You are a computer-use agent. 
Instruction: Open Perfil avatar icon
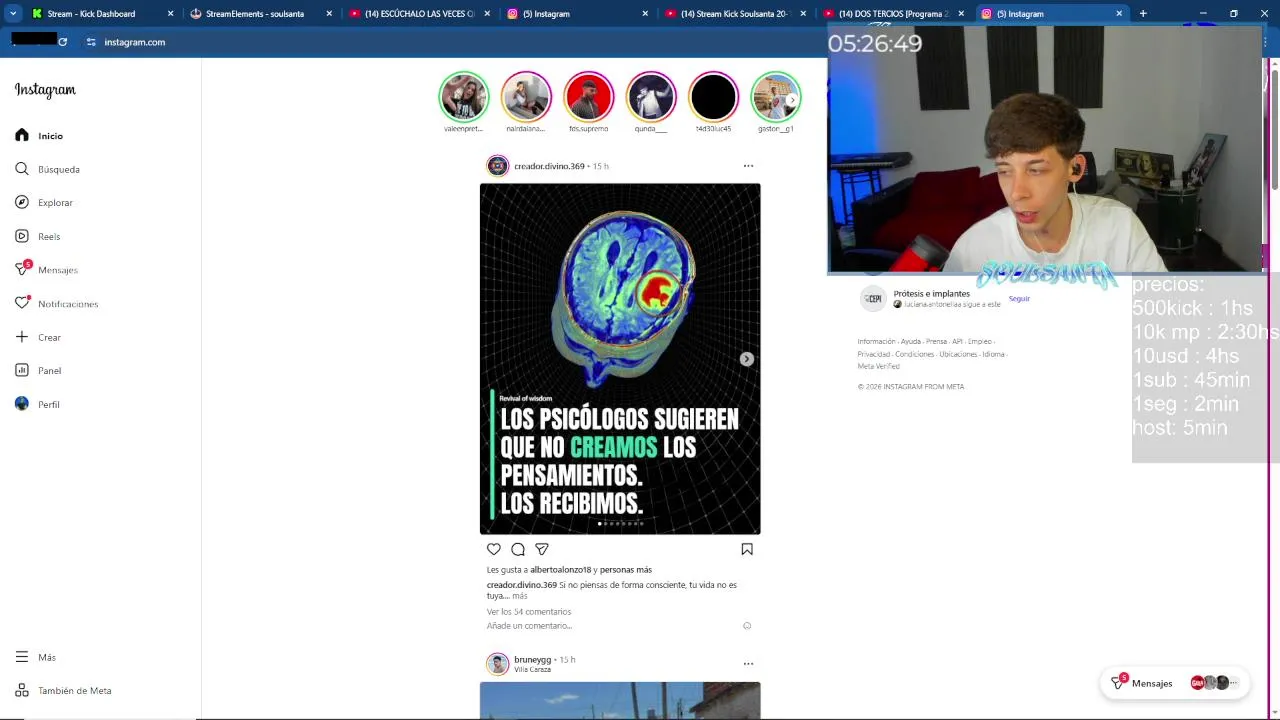(22, 404)
